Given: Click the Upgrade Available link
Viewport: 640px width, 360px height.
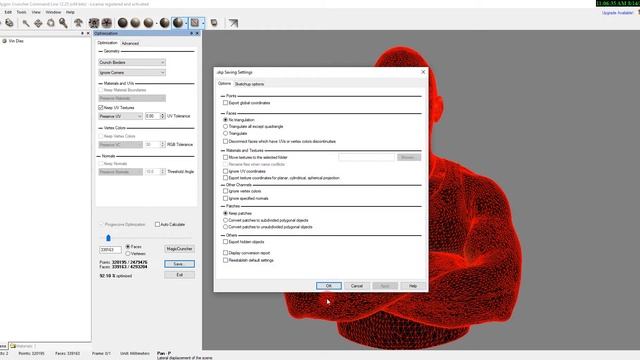Looking at the screenshot, I should 618,13.
